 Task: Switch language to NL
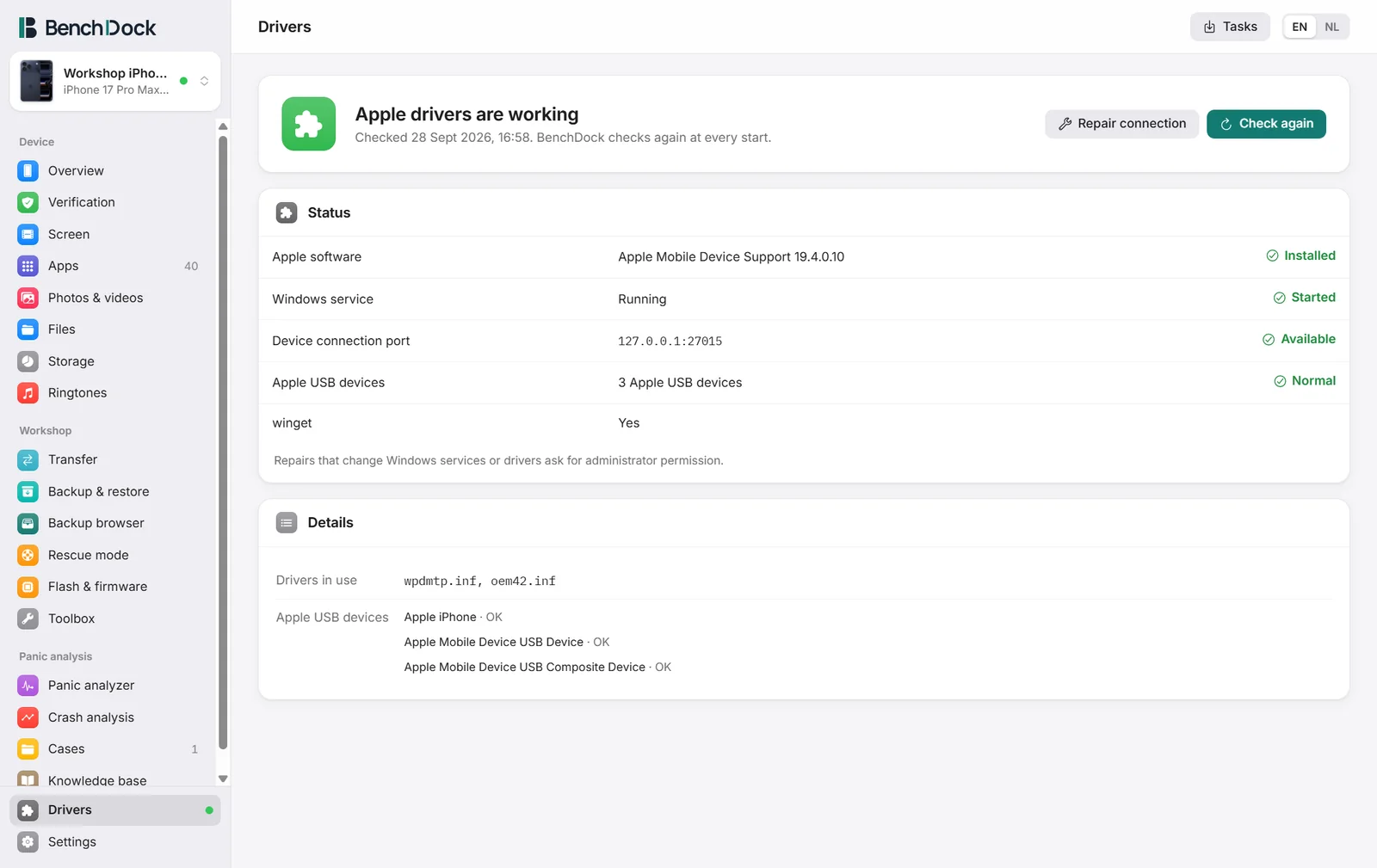pos(1331,27)
